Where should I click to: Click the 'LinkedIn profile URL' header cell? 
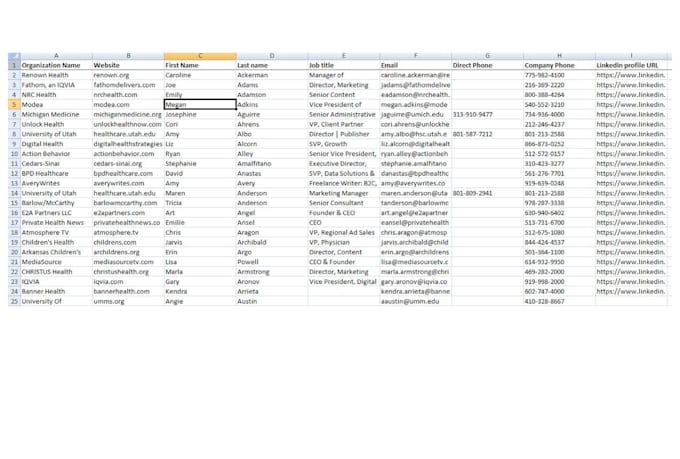pos(631,65)
